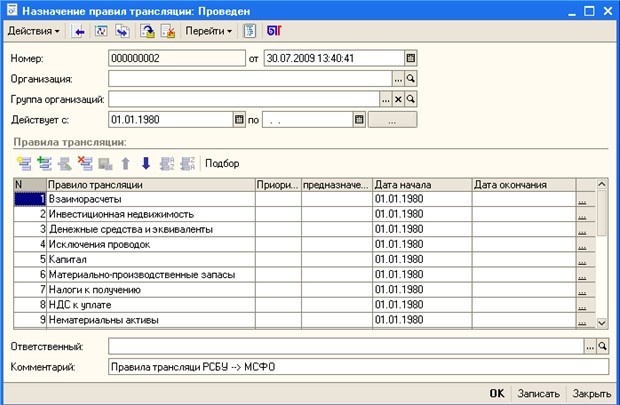Click the Группа организаций input field
This screenshot has width=620, height=405.
[244, 99]
